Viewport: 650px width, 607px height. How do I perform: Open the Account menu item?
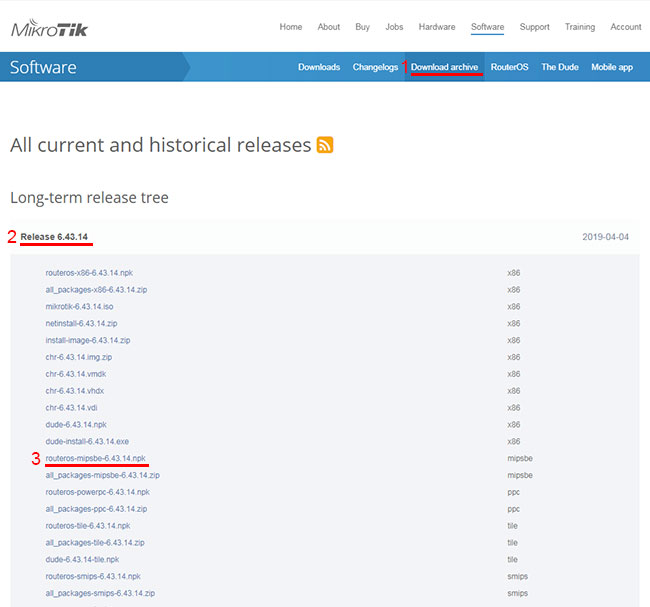626,27
